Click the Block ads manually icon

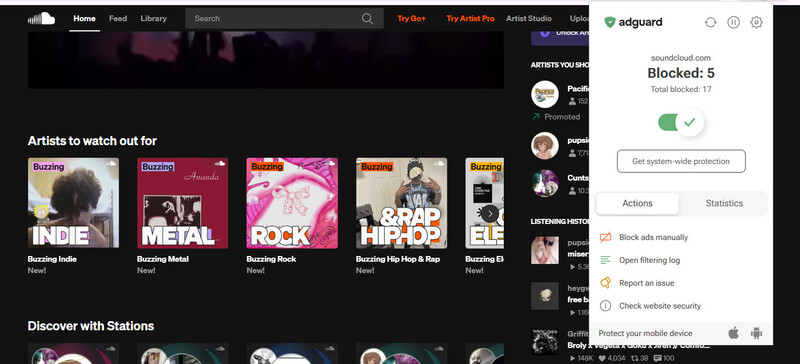click(606, 237)
